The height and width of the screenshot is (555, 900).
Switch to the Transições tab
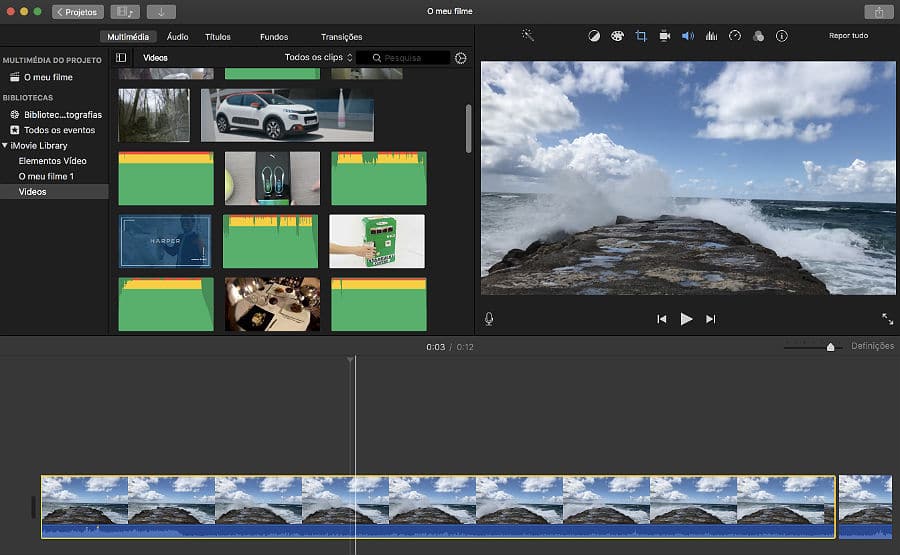[x=341, y=37]
